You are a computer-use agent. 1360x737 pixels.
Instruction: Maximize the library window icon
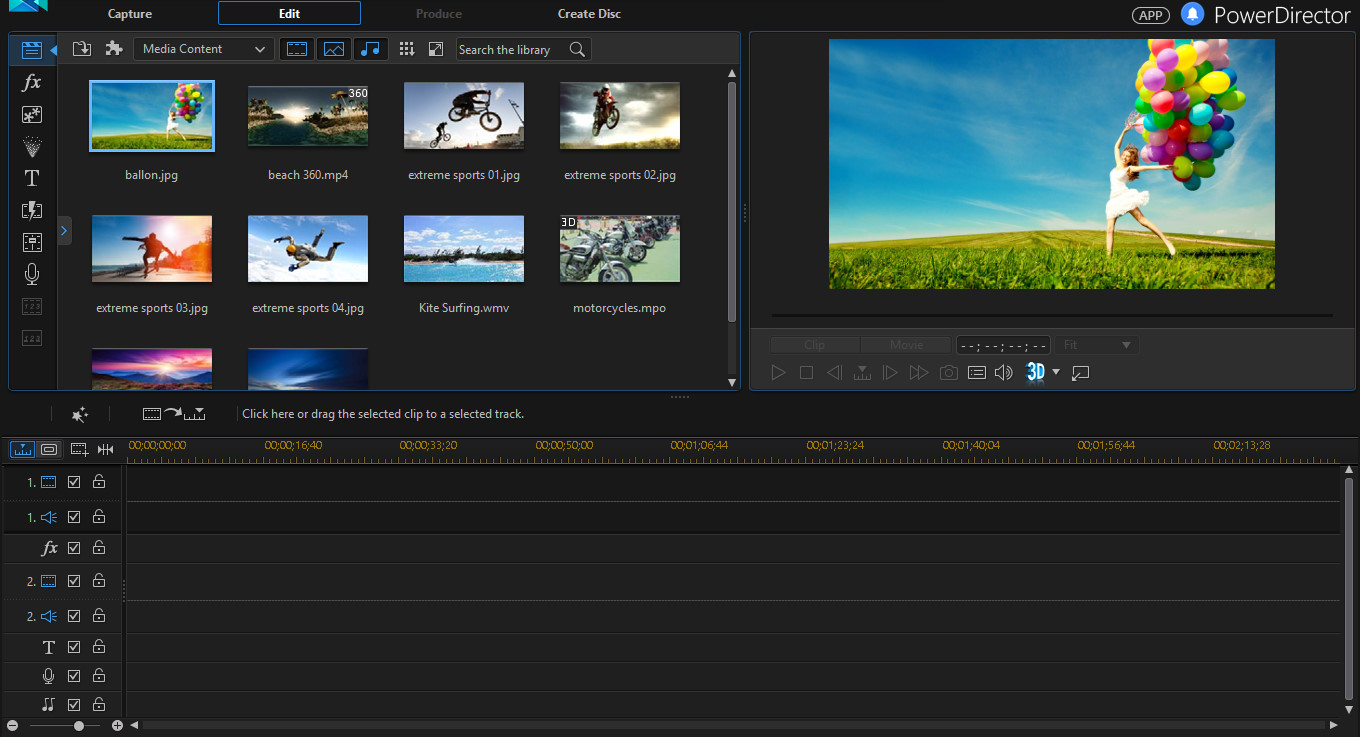tap(436, 49)
